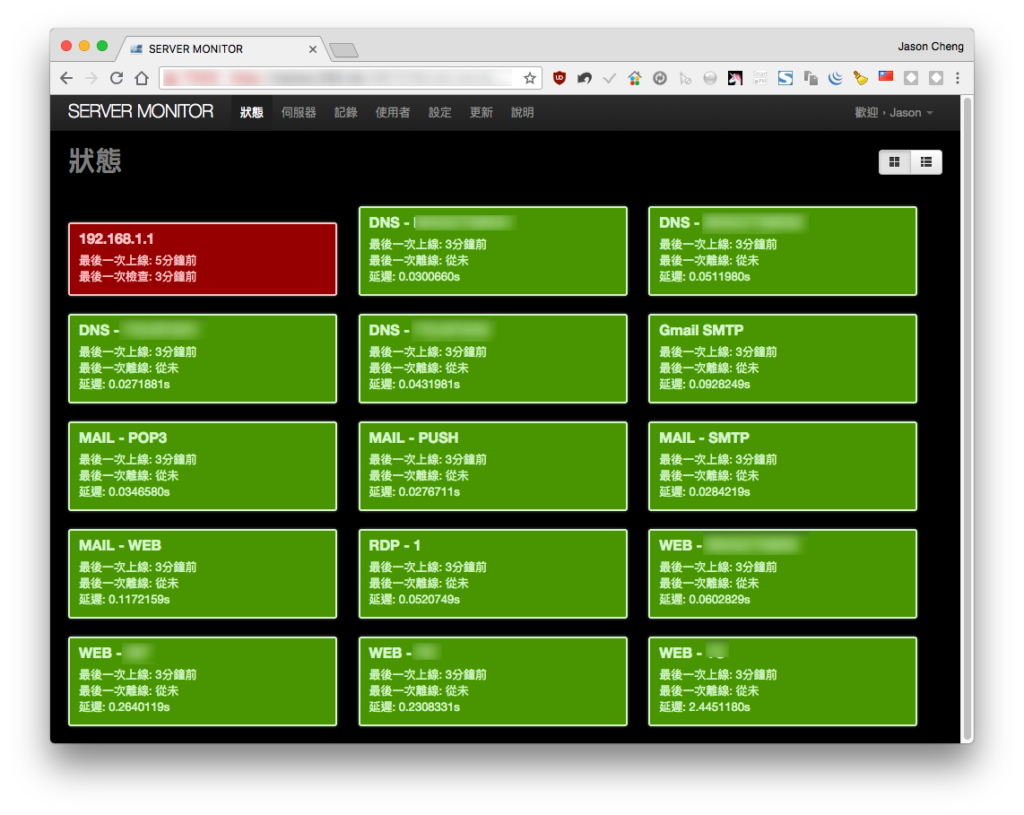This screenshot has height=815, width=1024.
Task: Click the copy-pages extension icon
Action: [x=810, y=78]
